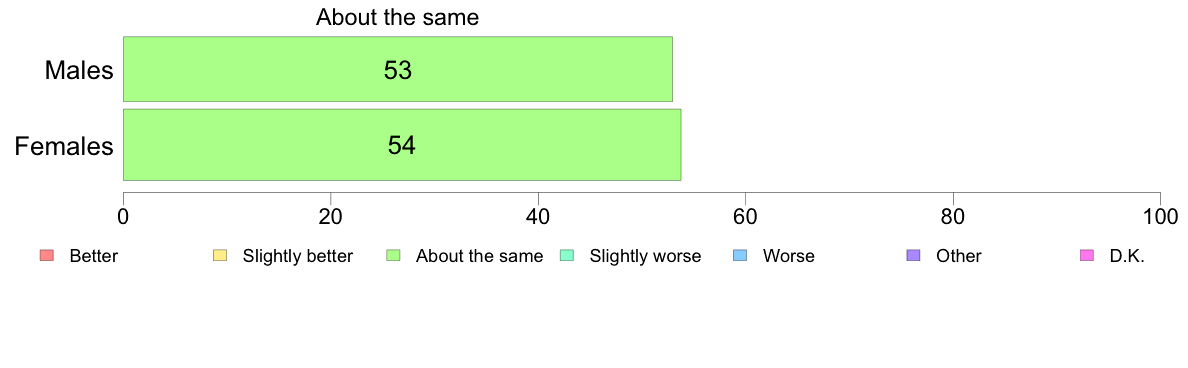The height and width of the screenshot is (368, 1188).
Task: Click the Females row label
Action: point(64,145)
